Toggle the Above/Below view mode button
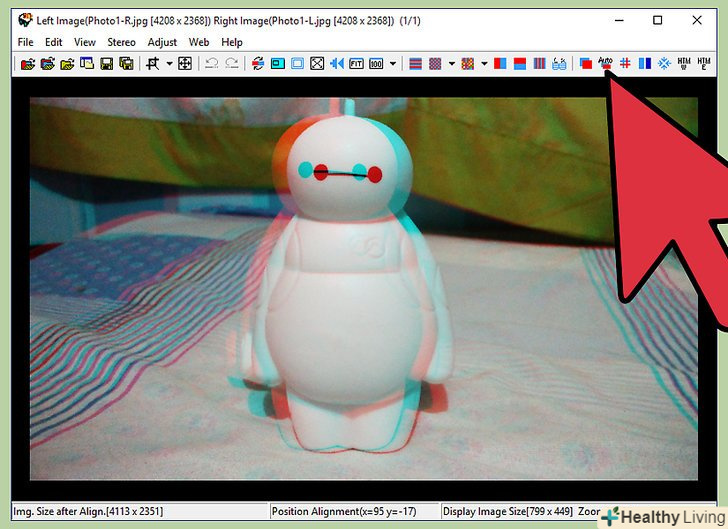 click(x=519, y=63)
